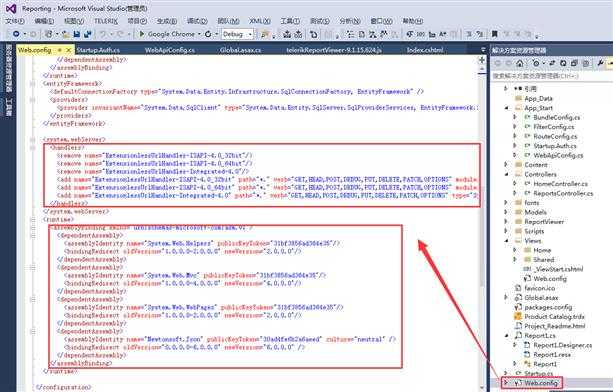
Task: Click the Undo arrow icon
Action: pyautogui.click(x=102, y=34)
